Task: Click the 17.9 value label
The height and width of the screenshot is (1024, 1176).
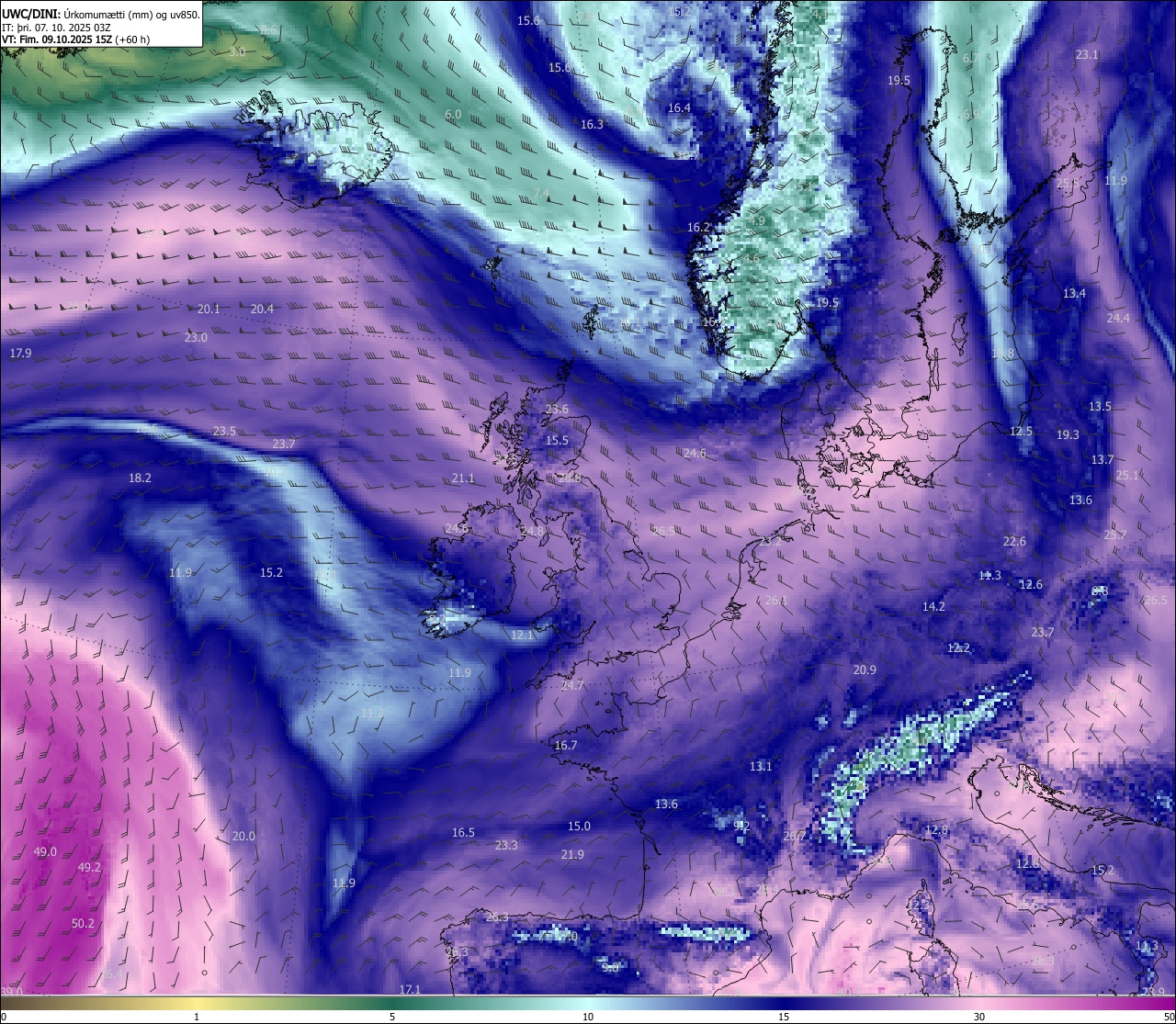Action: tap(20, 353)
